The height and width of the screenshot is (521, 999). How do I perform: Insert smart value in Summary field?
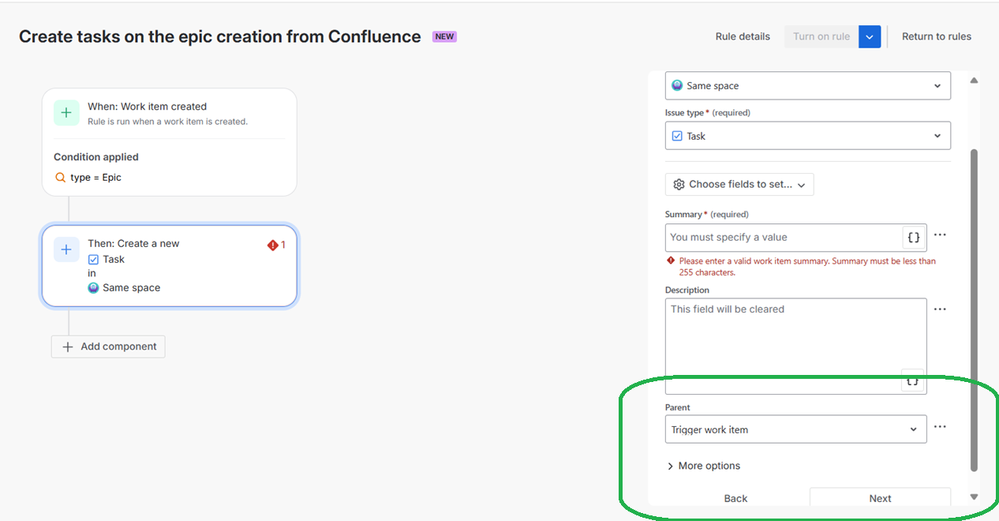(x=913, y=237)
